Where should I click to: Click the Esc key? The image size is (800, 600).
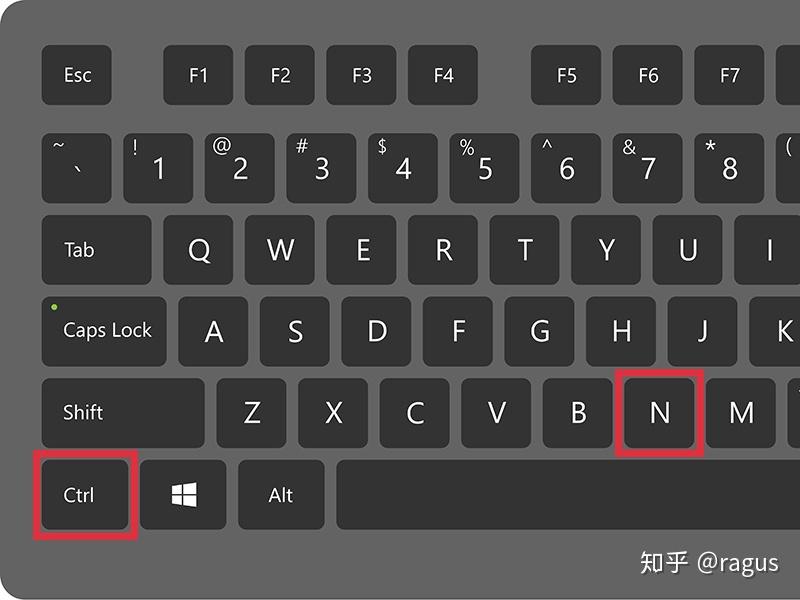[77, 75]
